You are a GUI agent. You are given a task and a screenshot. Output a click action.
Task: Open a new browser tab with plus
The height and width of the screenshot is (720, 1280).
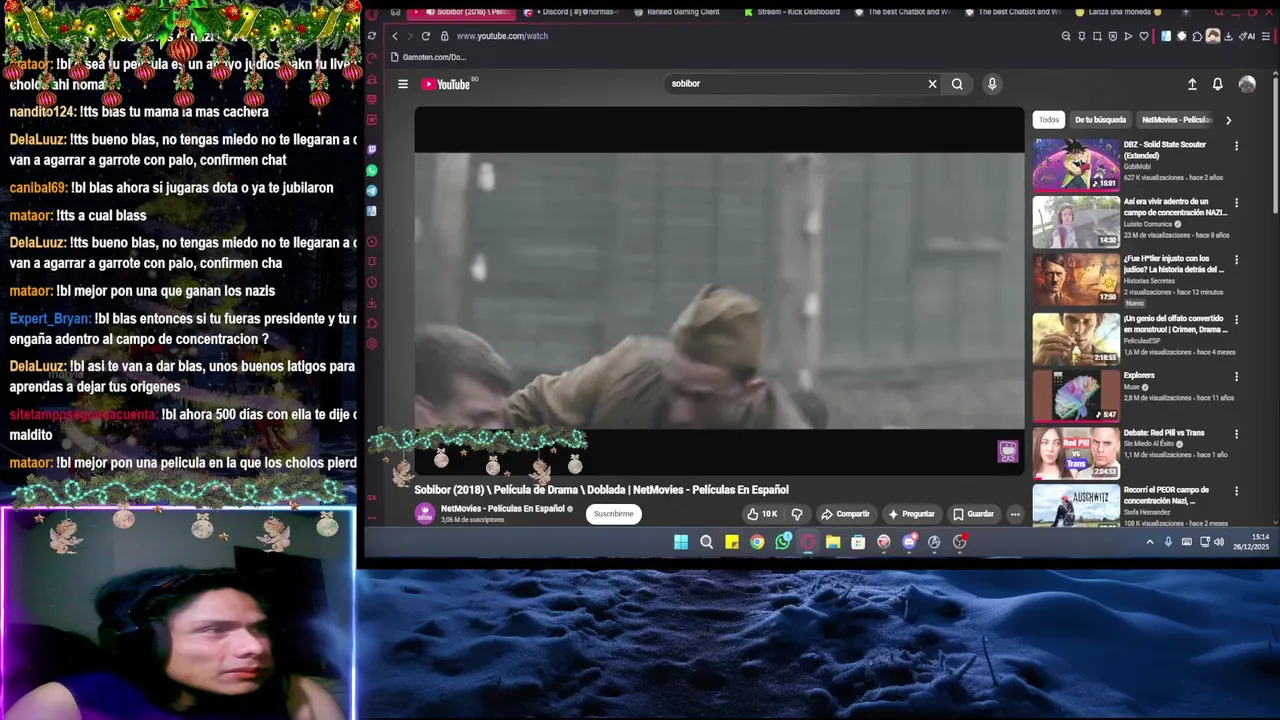click(1186, 12)
